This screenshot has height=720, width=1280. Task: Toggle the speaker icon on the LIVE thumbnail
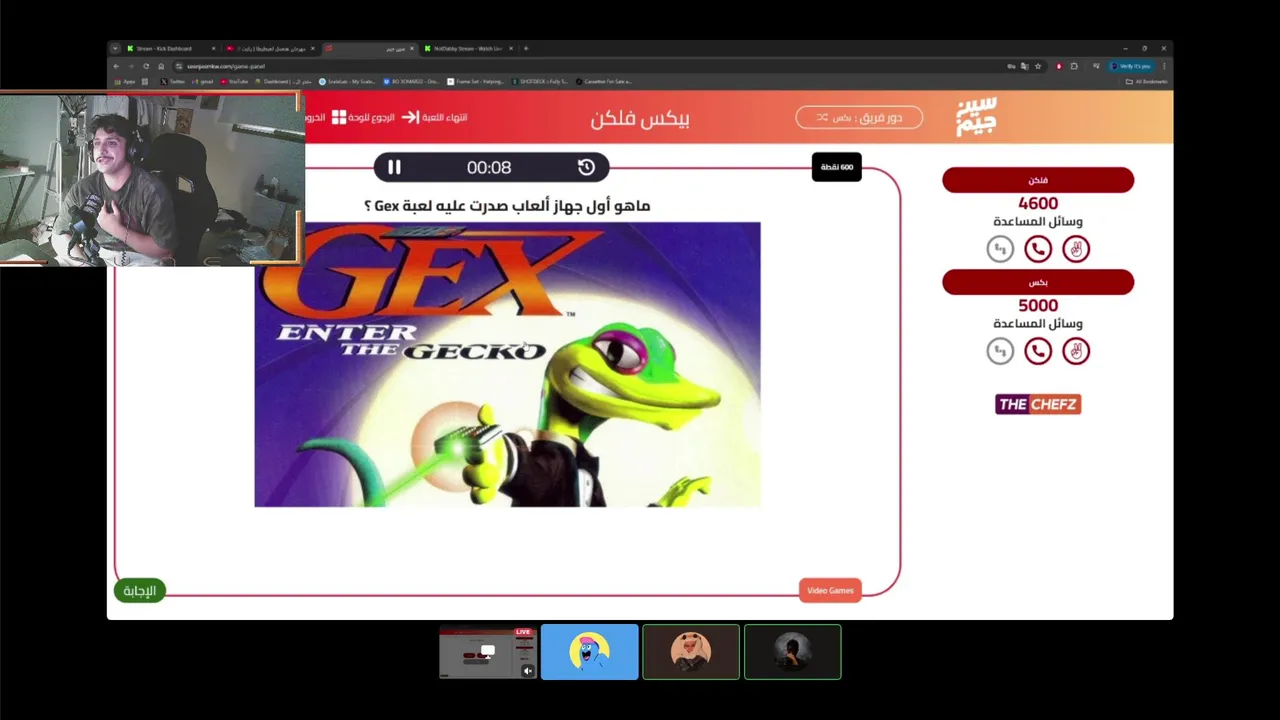[x=527, y=671]
